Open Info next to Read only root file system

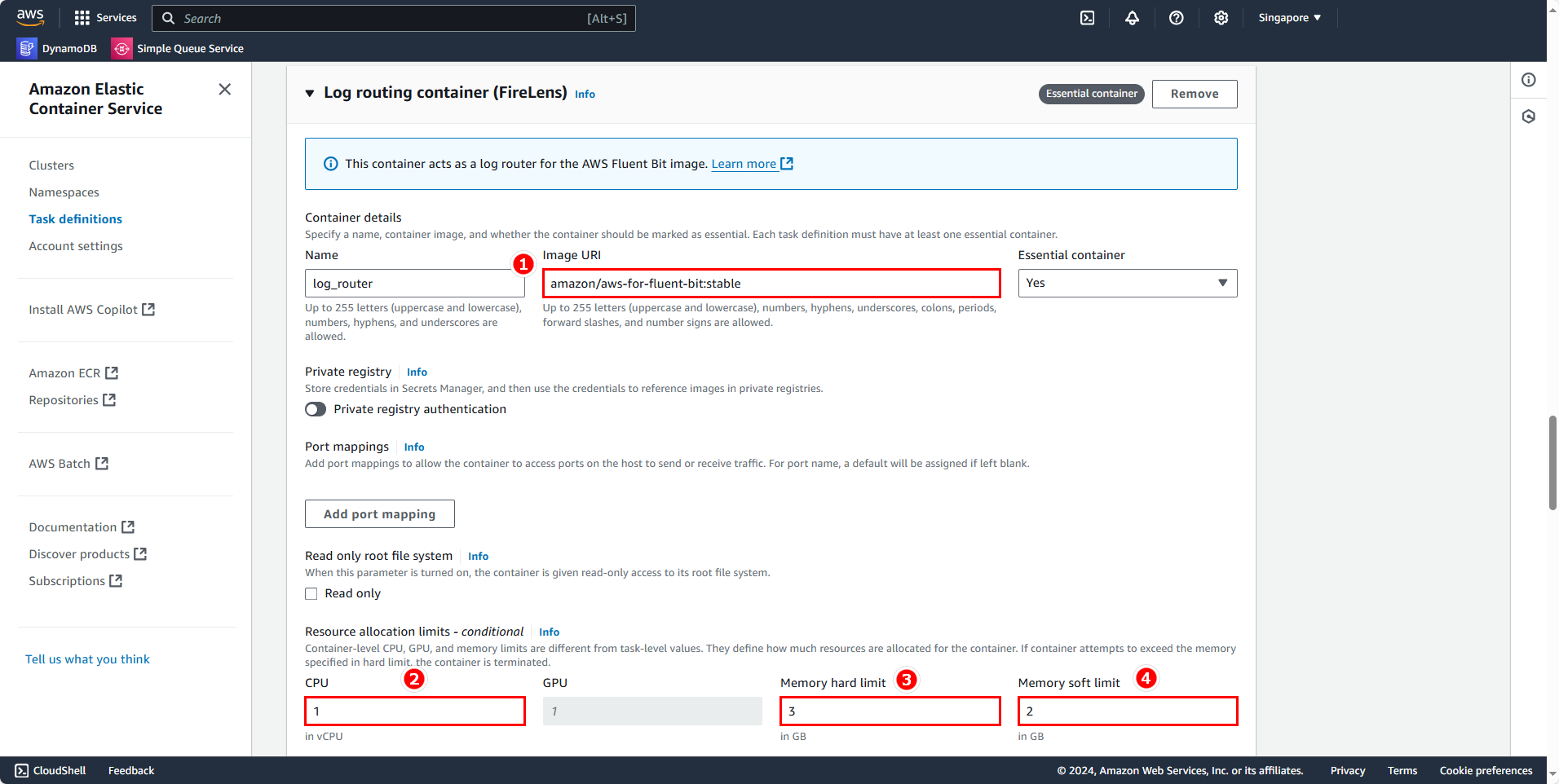(478, 557)
